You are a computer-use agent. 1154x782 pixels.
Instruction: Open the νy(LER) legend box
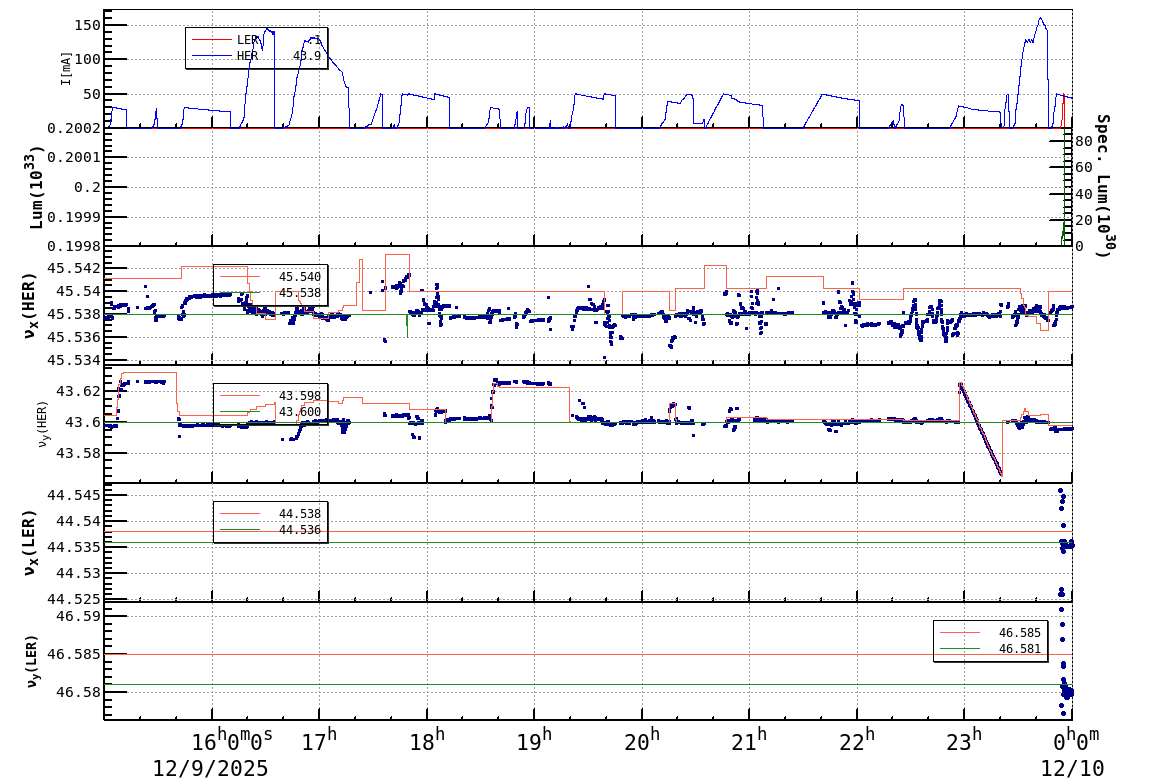(x=990, y=642)
